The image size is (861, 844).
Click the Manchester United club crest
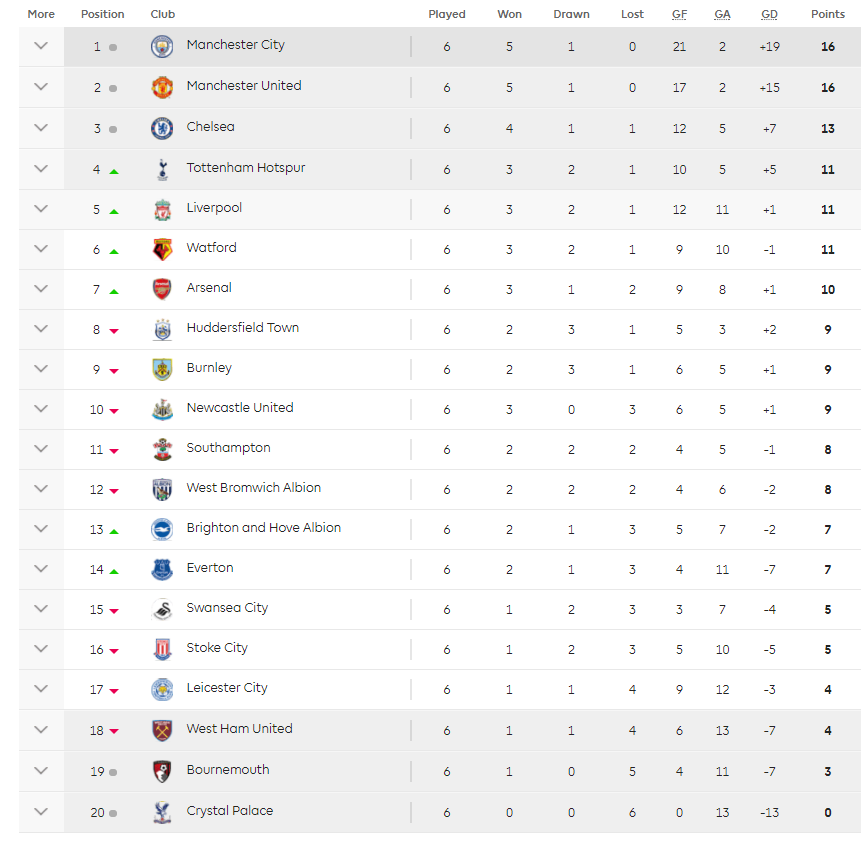pos(162,87)
